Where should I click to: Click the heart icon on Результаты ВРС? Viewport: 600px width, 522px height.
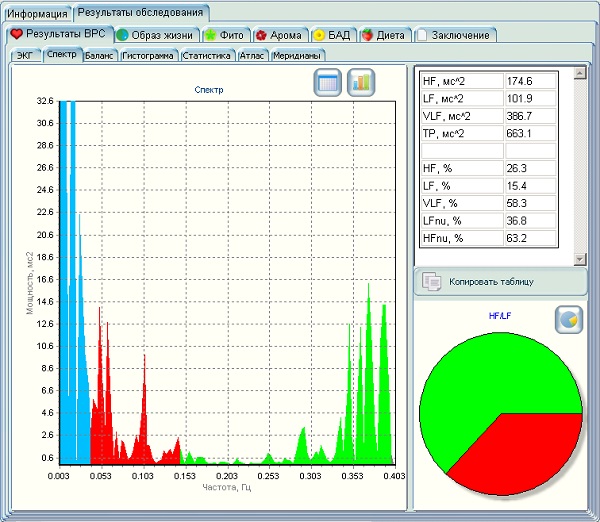click(17, 34)
